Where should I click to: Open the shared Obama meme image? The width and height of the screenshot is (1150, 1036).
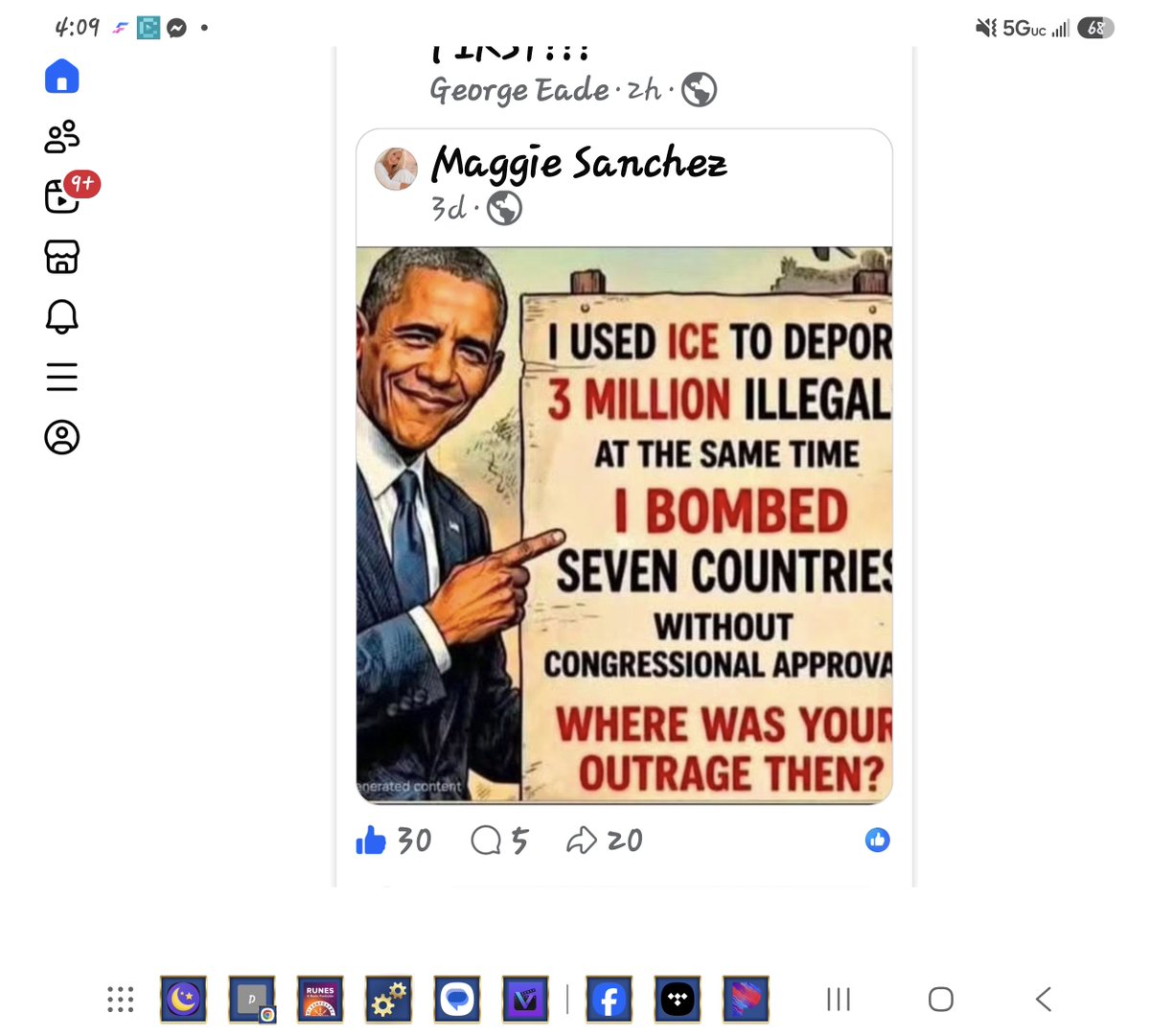625,524
